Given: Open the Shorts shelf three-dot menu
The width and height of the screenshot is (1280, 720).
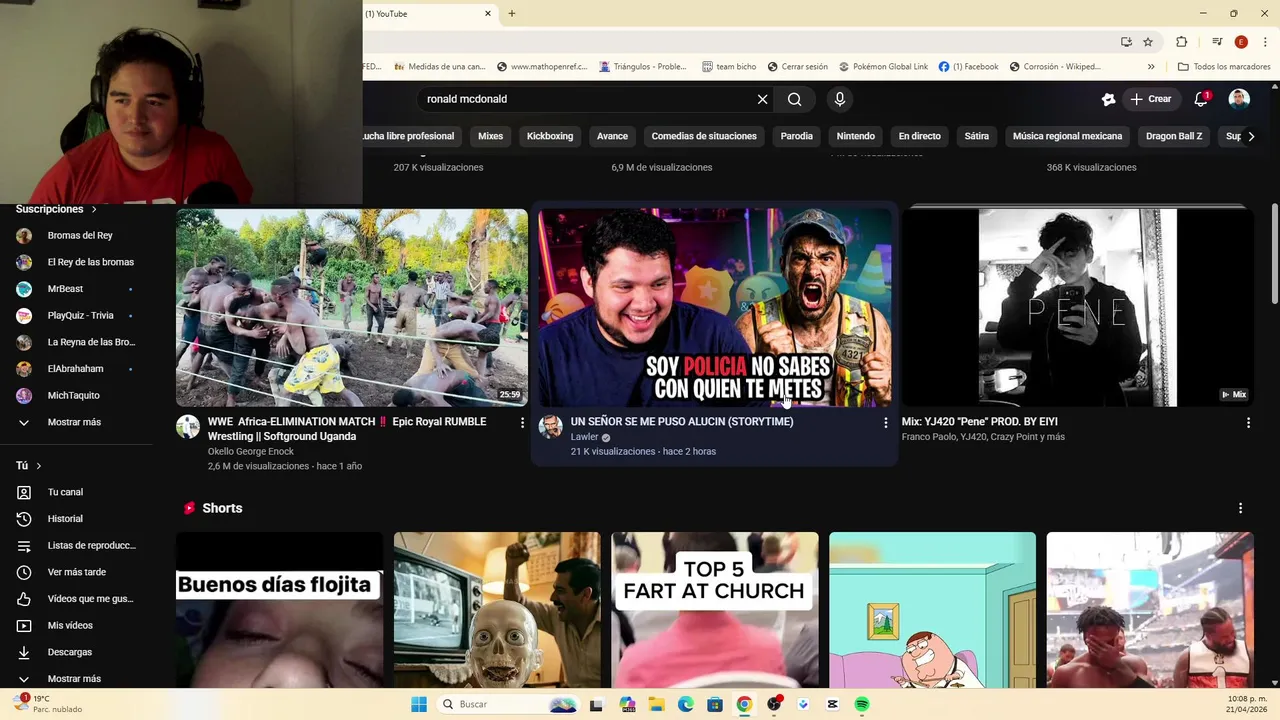Looking at the screenshot, I should (1240, 508).
